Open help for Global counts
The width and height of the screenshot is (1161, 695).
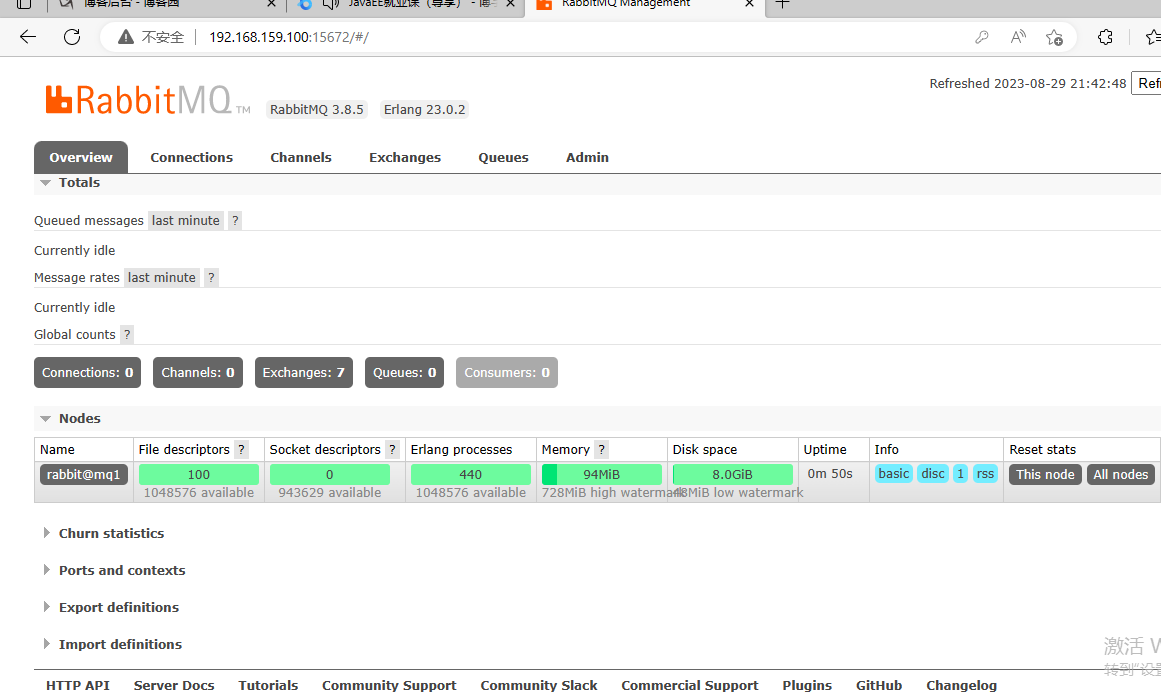127,335
